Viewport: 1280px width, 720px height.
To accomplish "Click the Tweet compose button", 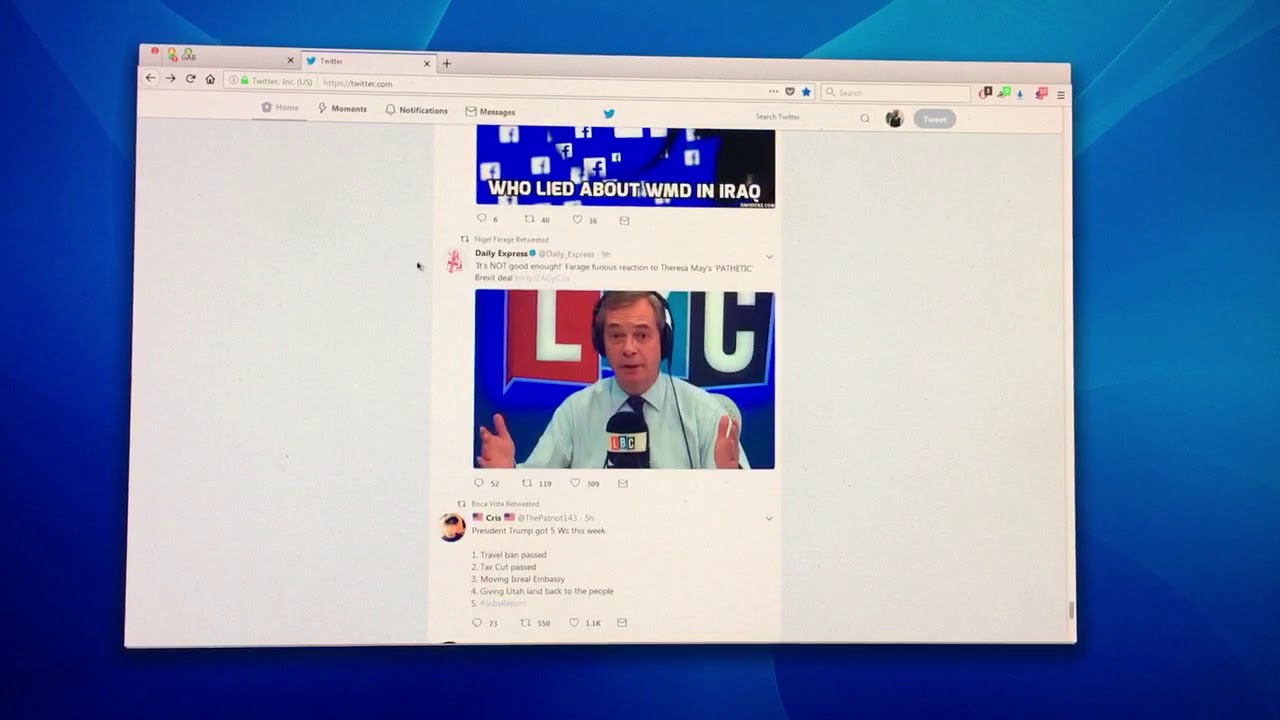I will click(x=934, y=119).
